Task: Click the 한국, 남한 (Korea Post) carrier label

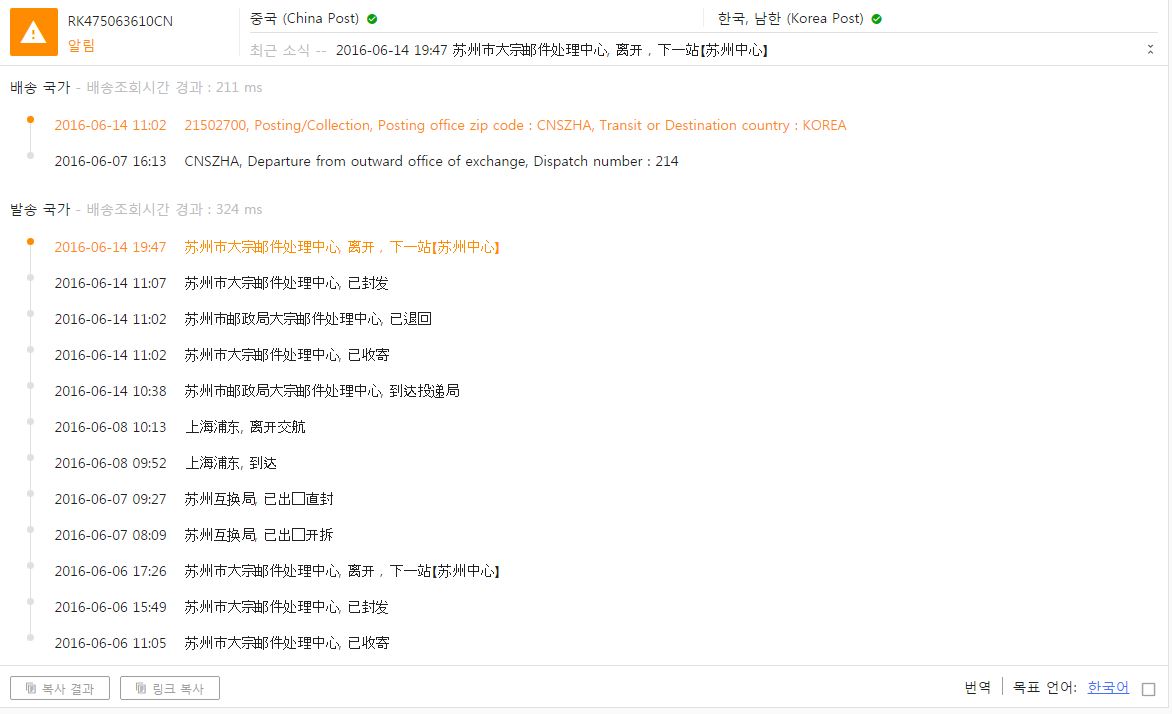Action: coord(791,19)
